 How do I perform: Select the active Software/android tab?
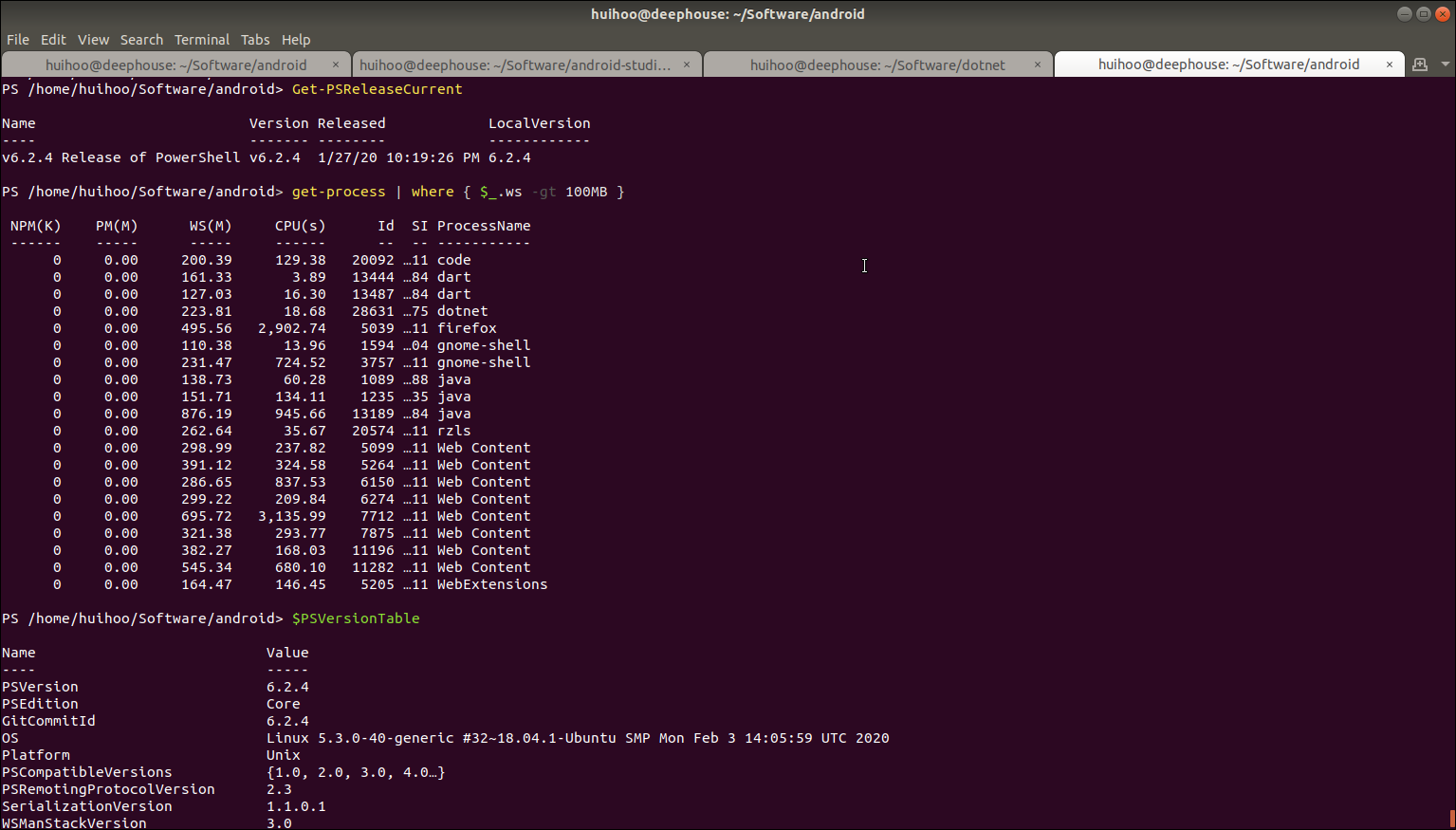point(1228,65)
